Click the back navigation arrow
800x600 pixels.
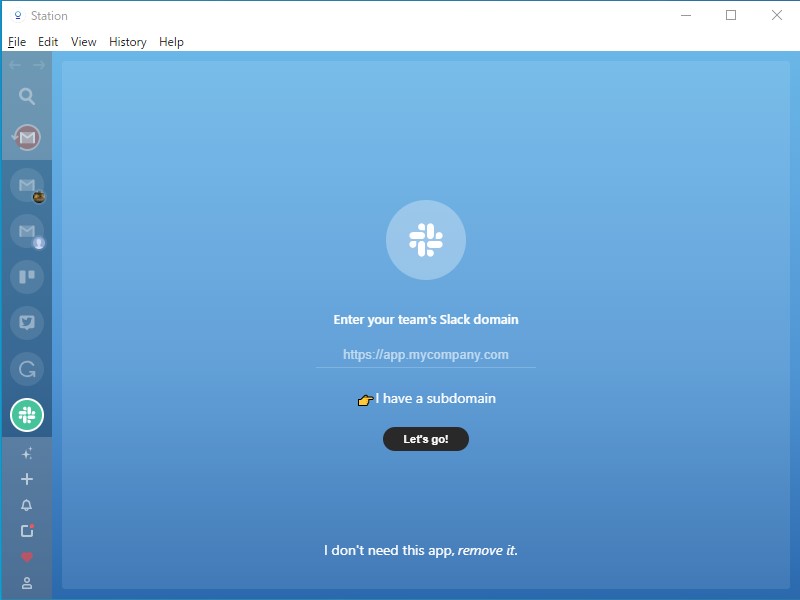15,65
